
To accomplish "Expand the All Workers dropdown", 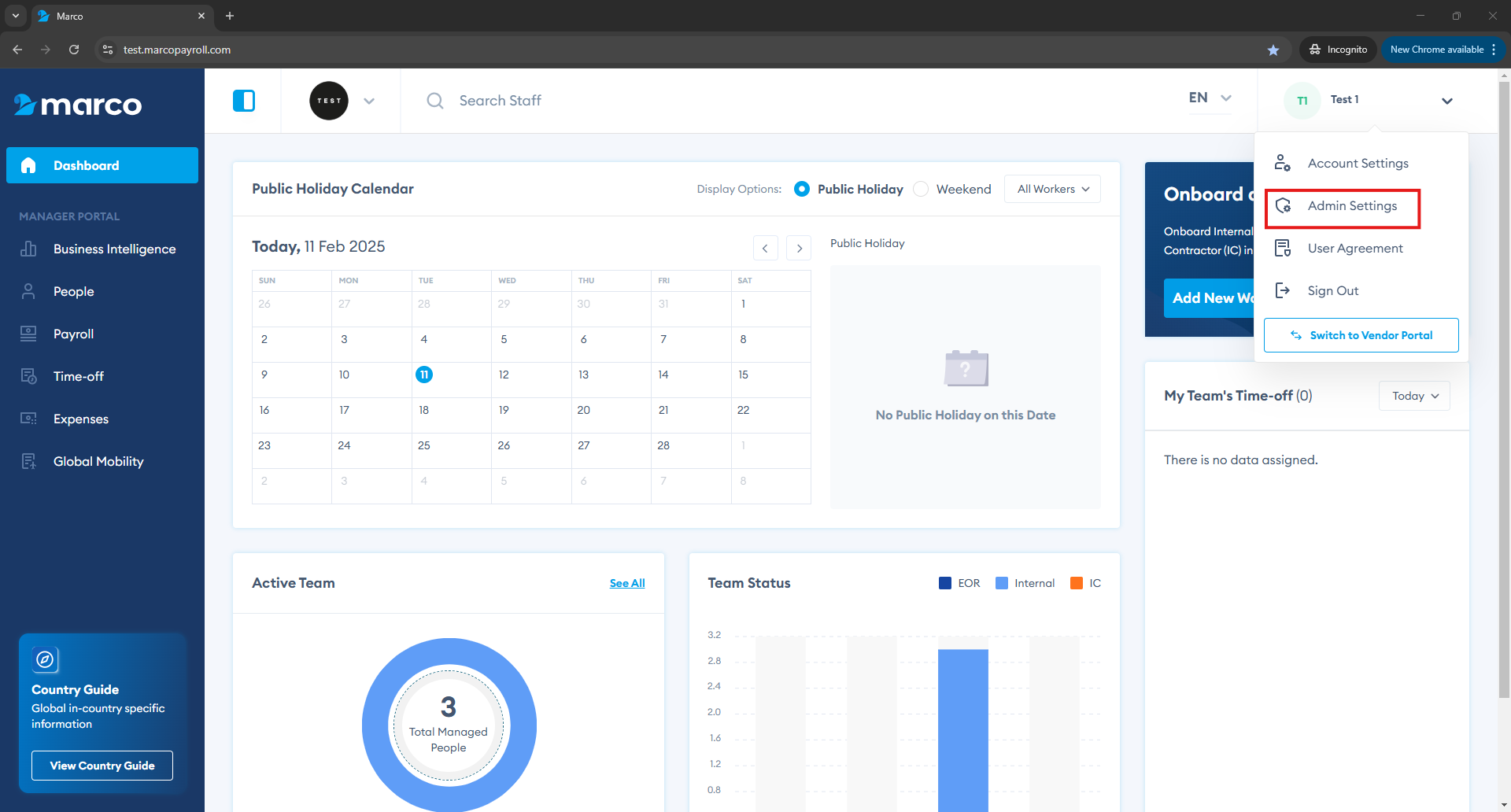I will (1052, 189).
